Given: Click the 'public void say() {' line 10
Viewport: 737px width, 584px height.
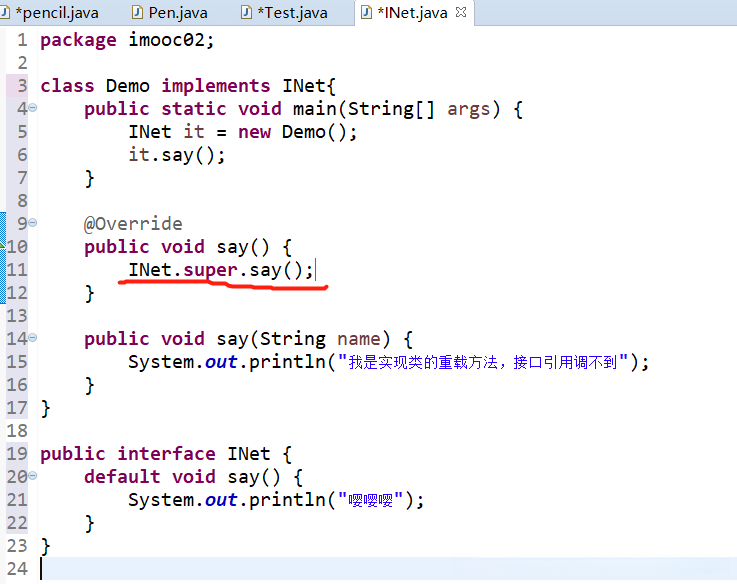Looking at the screenshot, I should tap(188, 247).
